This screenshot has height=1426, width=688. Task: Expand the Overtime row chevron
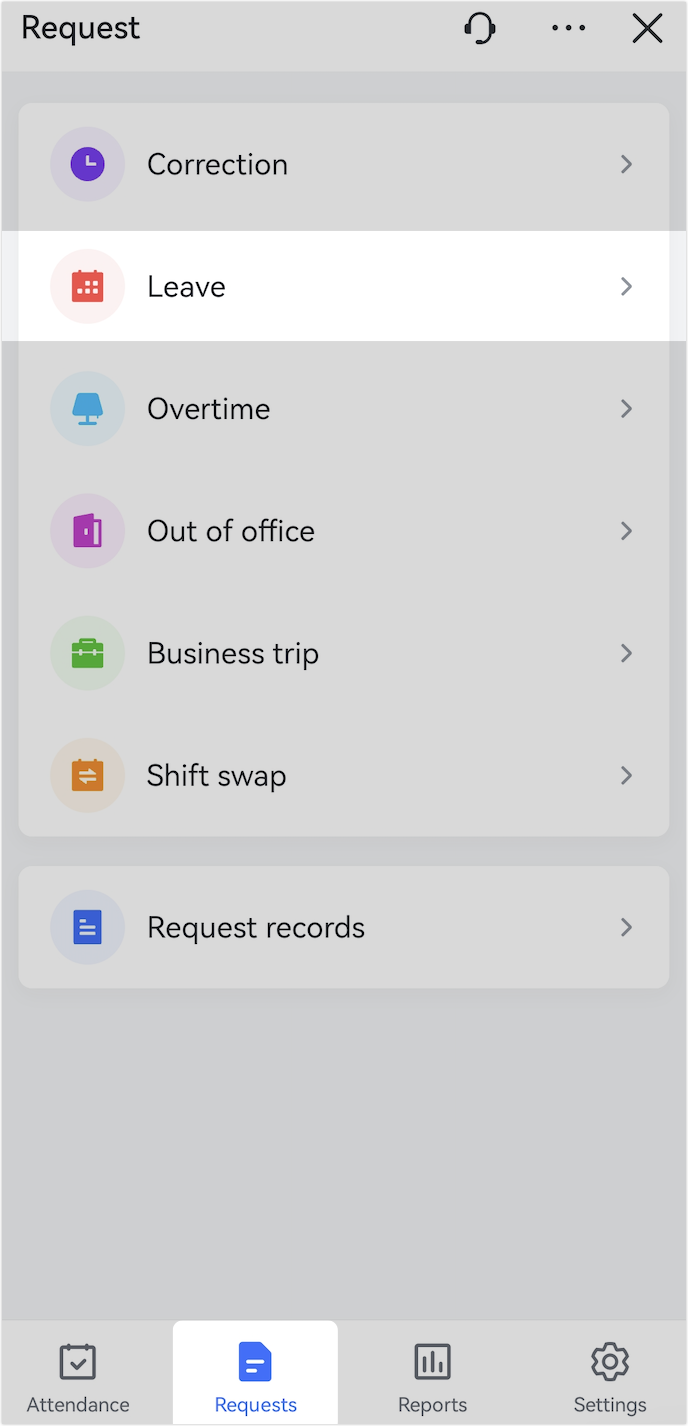pyautogui.click(x=626, y=408)
